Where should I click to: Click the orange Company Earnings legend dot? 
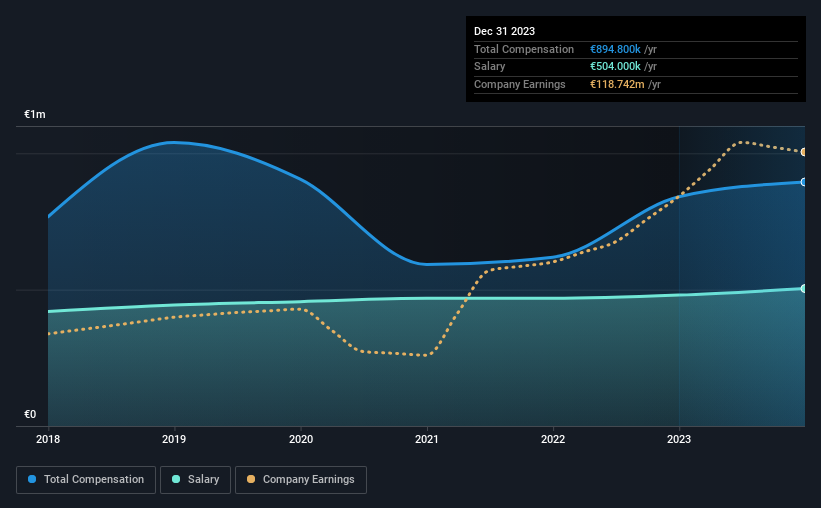point(251,479)
